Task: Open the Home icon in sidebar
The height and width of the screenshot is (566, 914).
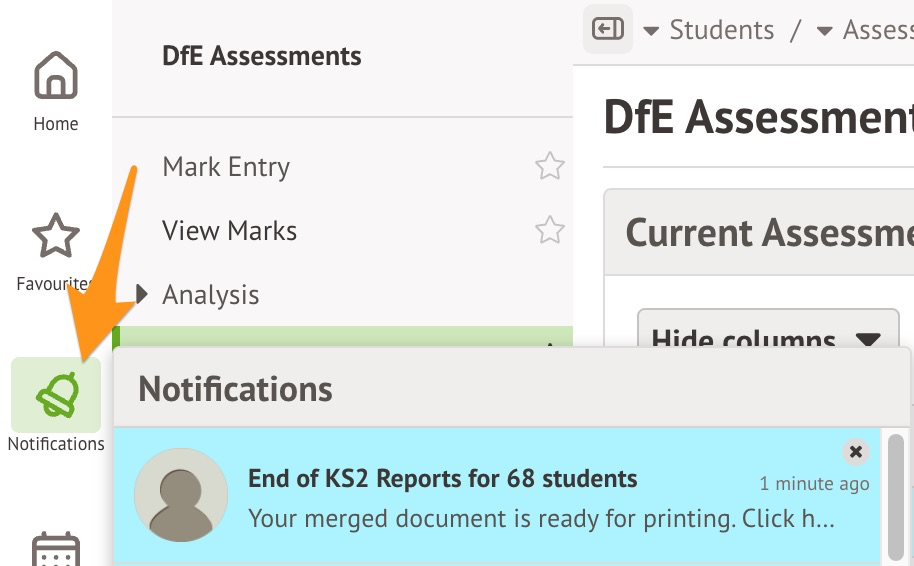Action: pos(56,77)
